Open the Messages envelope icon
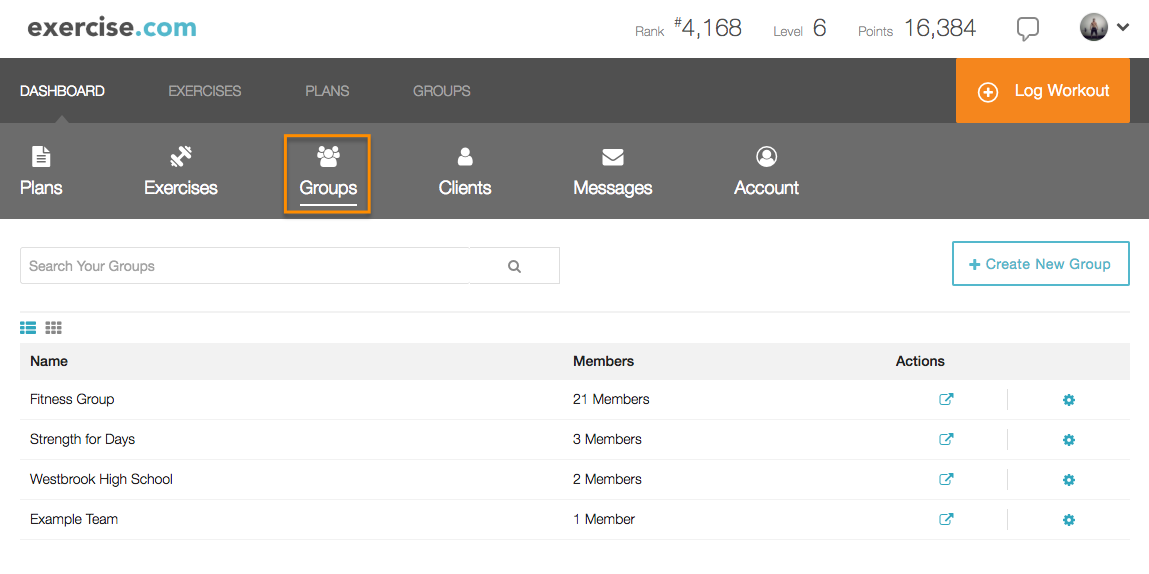Viewport: 1149px width, 574px height. 613,157
